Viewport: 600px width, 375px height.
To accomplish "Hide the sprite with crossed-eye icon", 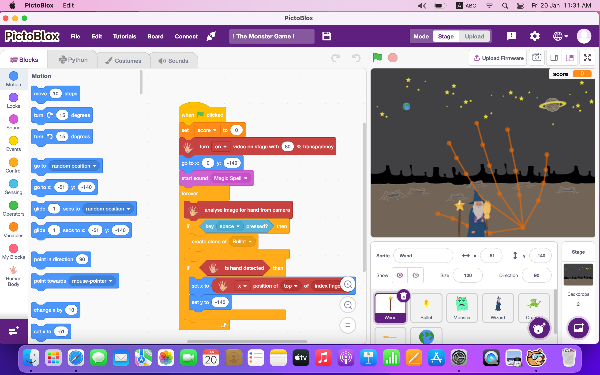I will [x=416, y=275].
